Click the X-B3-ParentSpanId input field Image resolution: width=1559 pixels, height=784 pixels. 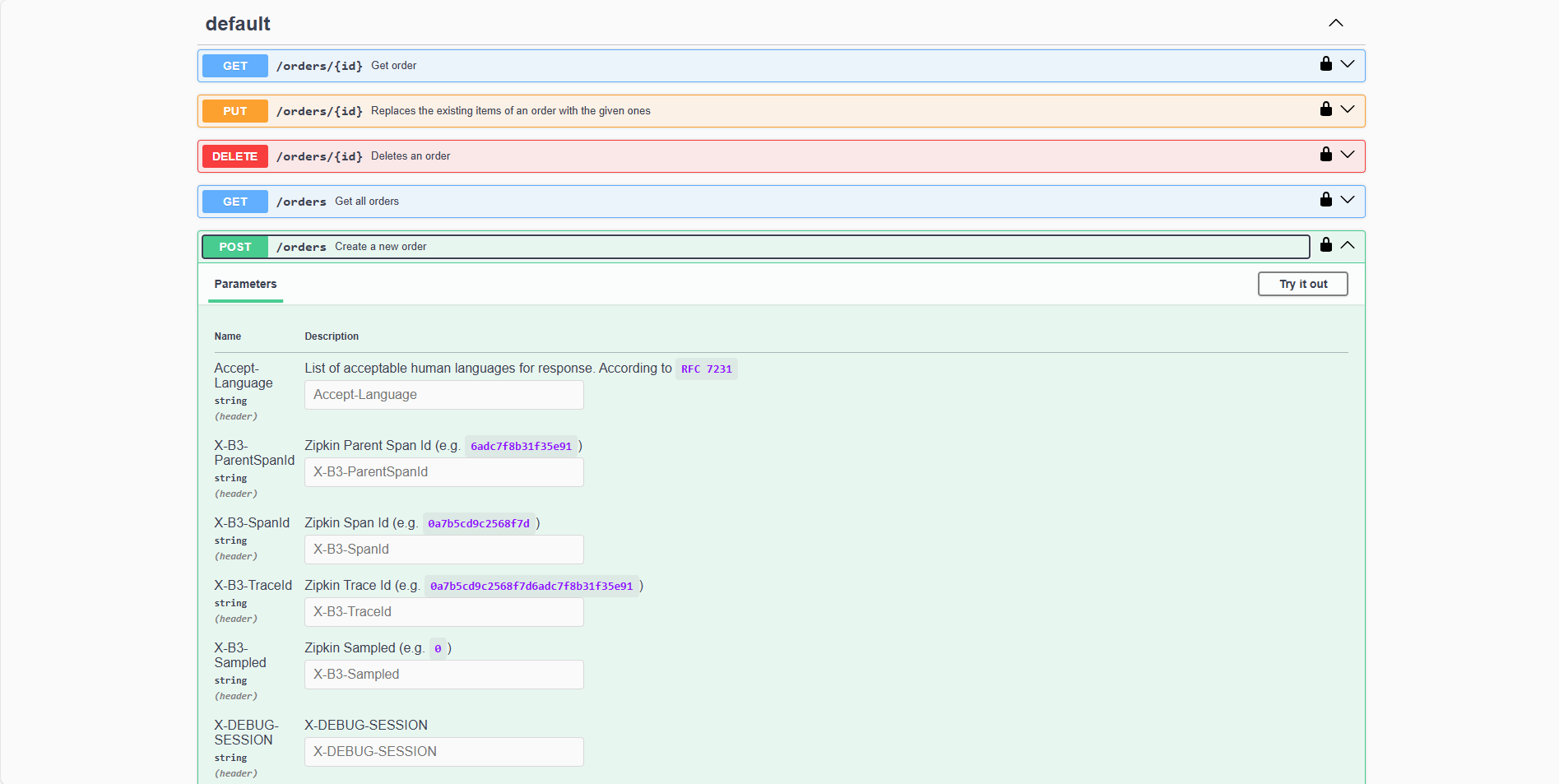click(443, 472)
